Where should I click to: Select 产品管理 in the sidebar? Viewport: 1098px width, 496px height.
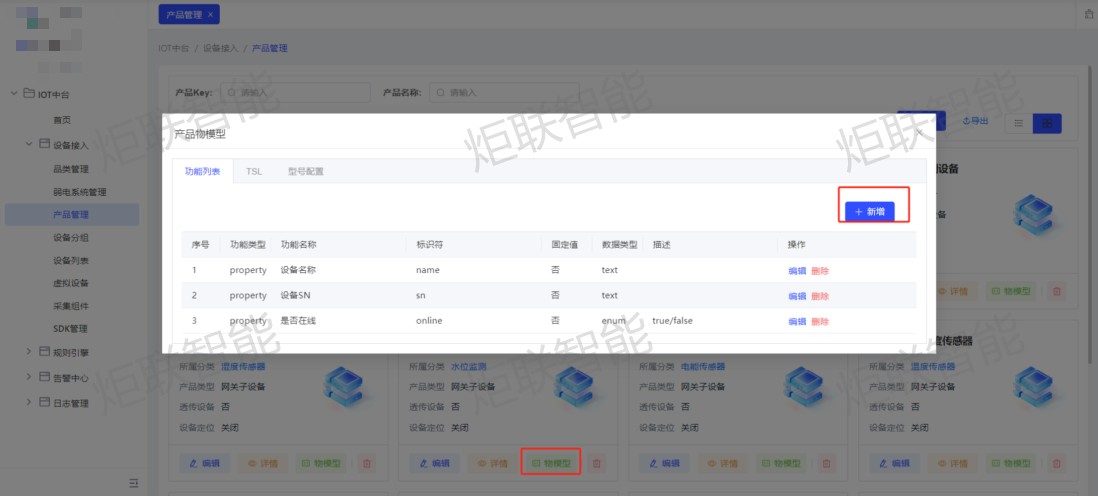coord(71,214)
